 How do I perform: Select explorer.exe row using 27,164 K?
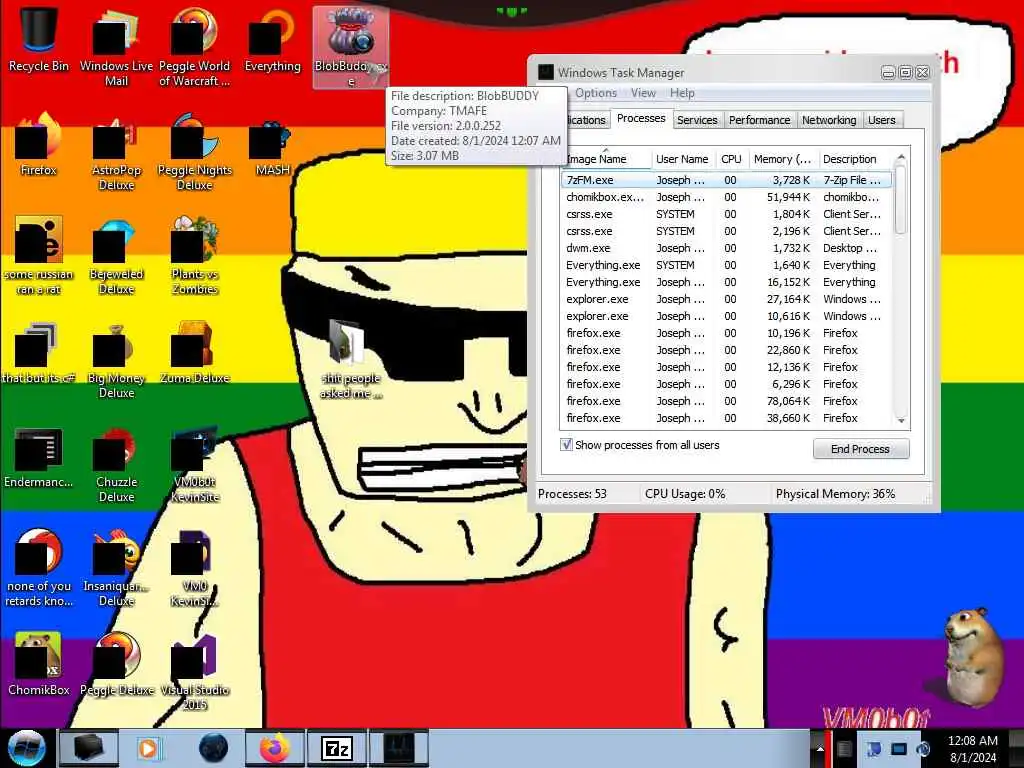point(726,298)
